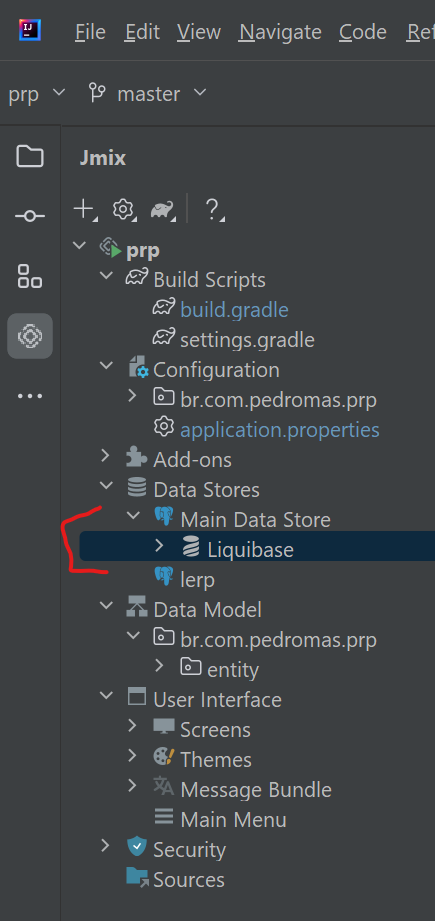Select the Jmix tool window icon
Image resolution: width=435 pixels, height=921 pixels.
[30, 336]
